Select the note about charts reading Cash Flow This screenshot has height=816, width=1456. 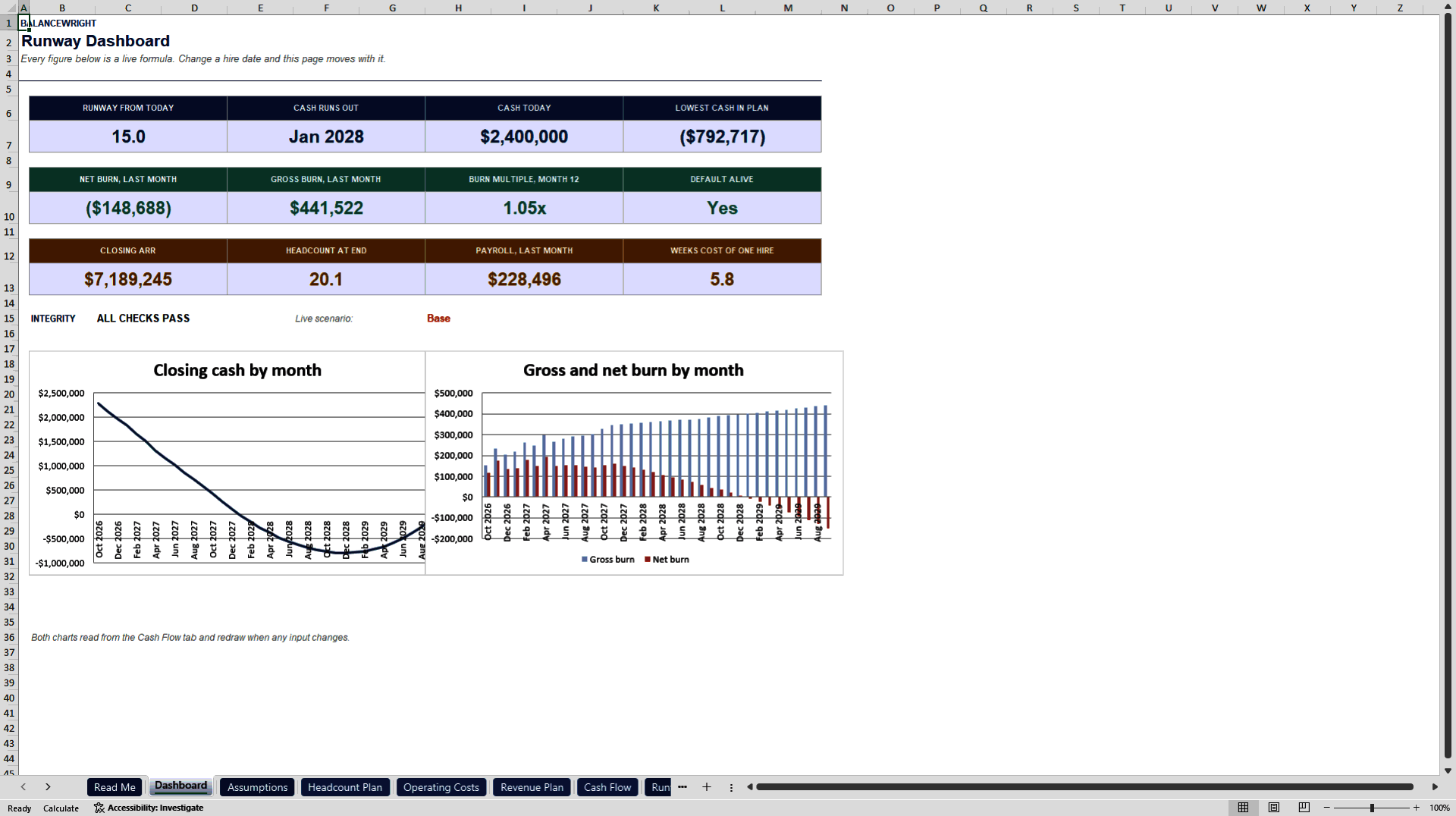click(190, 638)
